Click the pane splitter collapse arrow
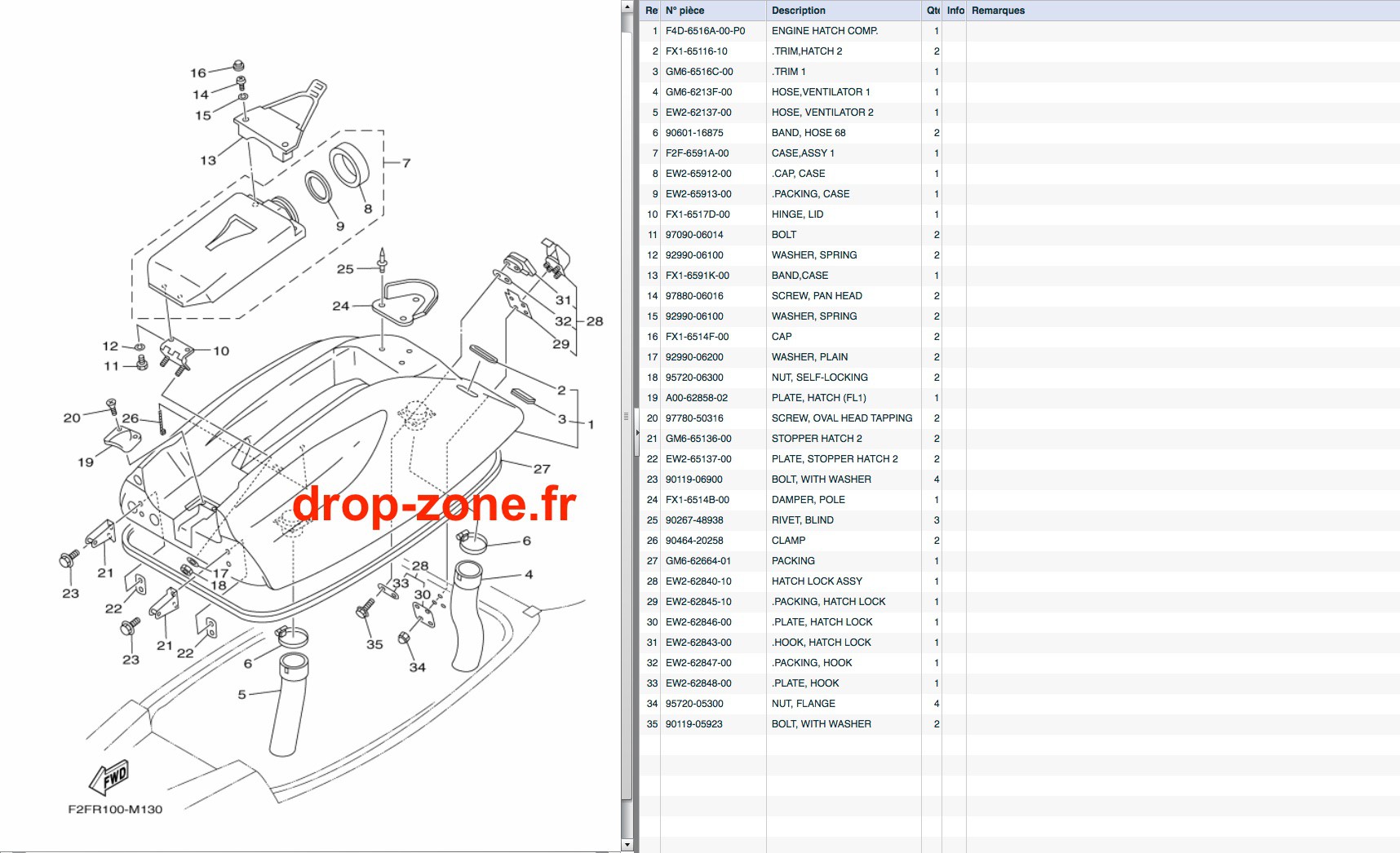The width and height of the screenshot is (1400, 853). [x=637, y=431]
